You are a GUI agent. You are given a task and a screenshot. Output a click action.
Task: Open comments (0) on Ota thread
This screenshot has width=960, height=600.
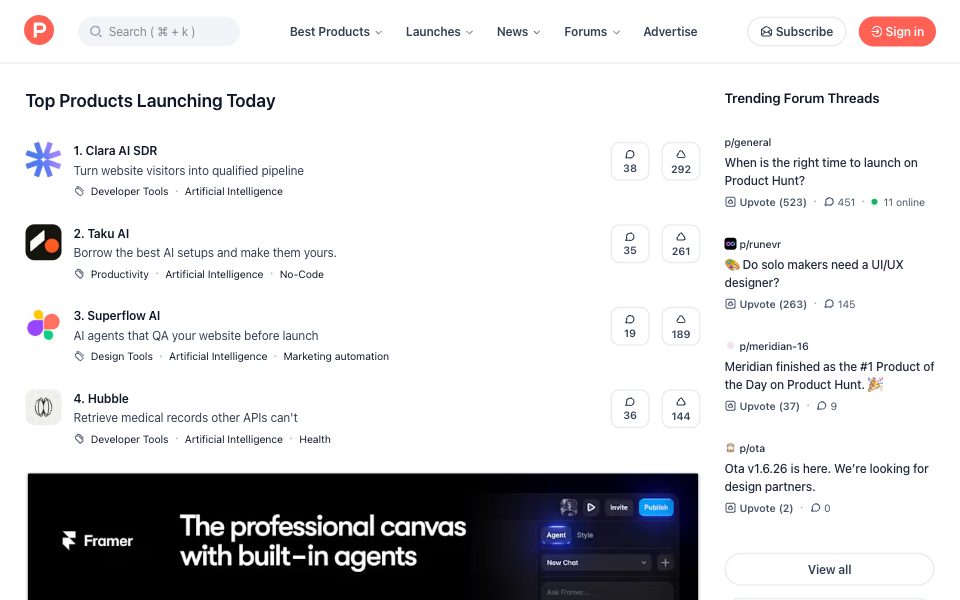[x=820, y=508]
